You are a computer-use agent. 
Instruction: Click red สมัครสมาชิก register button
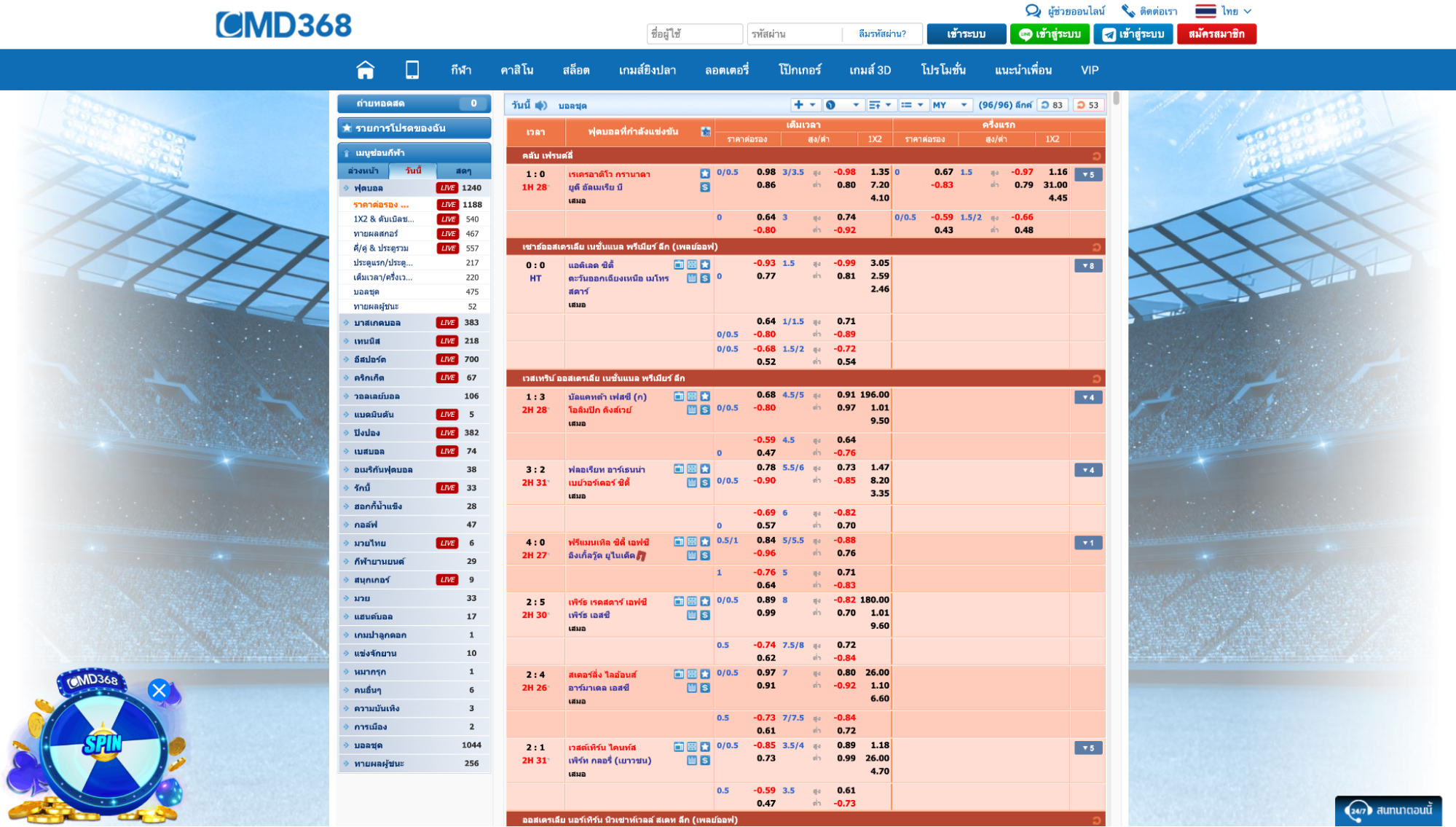[1216, 34]
